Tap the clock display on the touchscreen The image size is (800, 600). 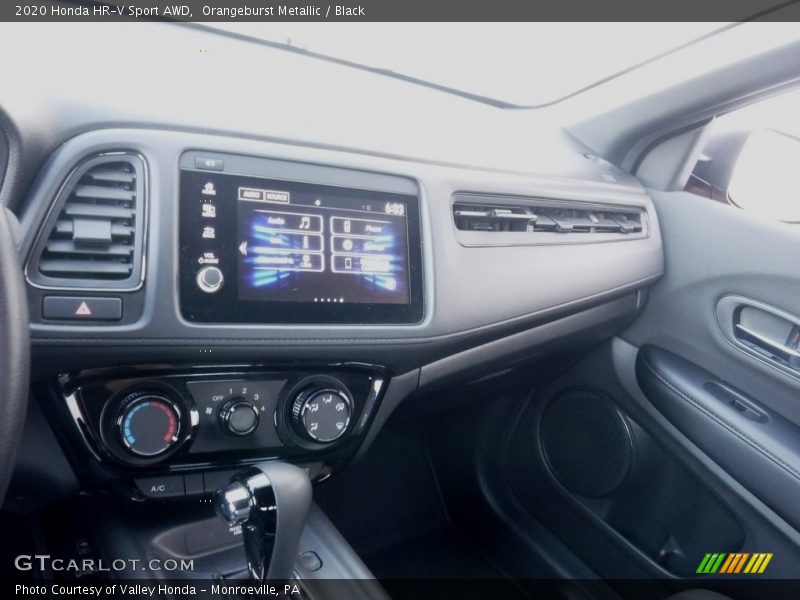[x=394, y=209]
